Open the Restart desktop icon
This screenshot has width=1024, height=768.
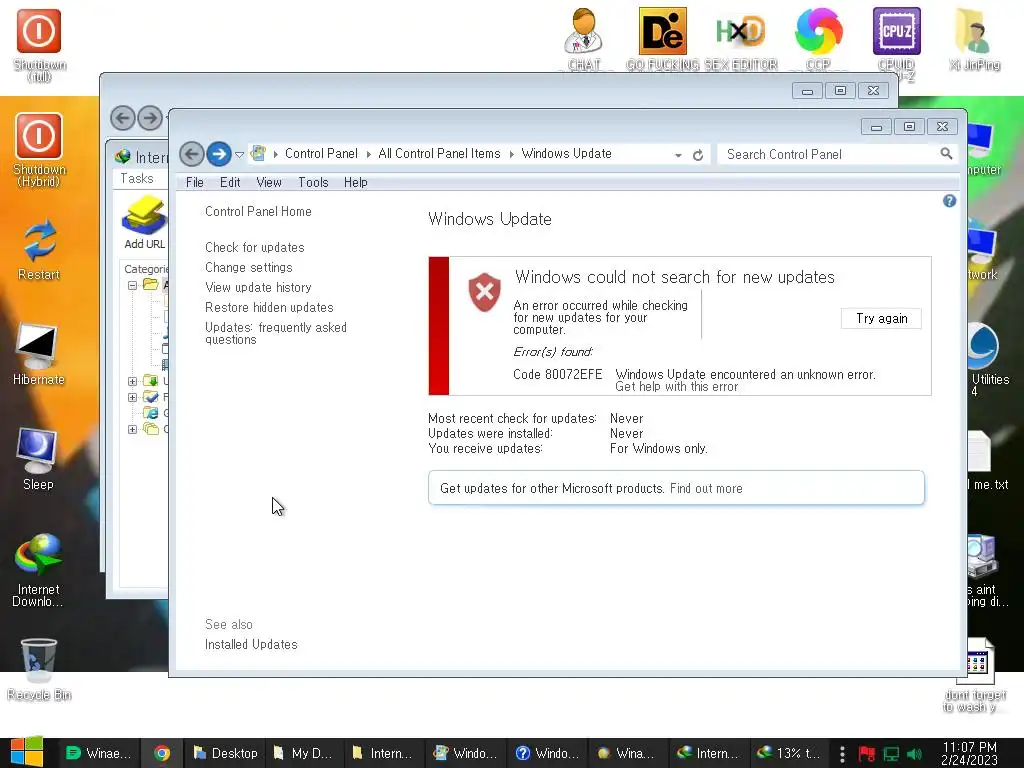39,250
